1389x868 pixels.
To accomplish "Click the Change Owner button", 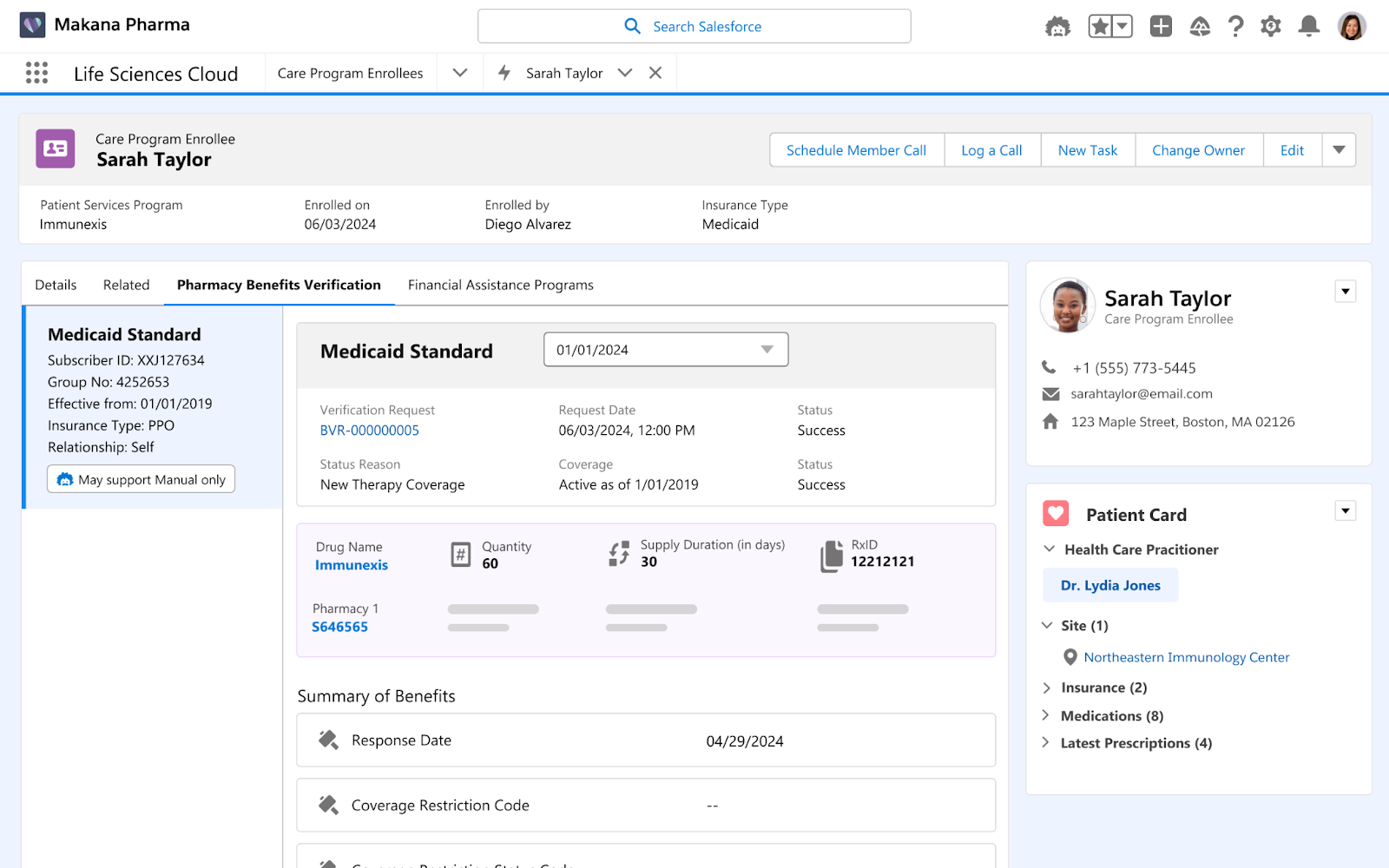I will click(x=1198, y=150).
